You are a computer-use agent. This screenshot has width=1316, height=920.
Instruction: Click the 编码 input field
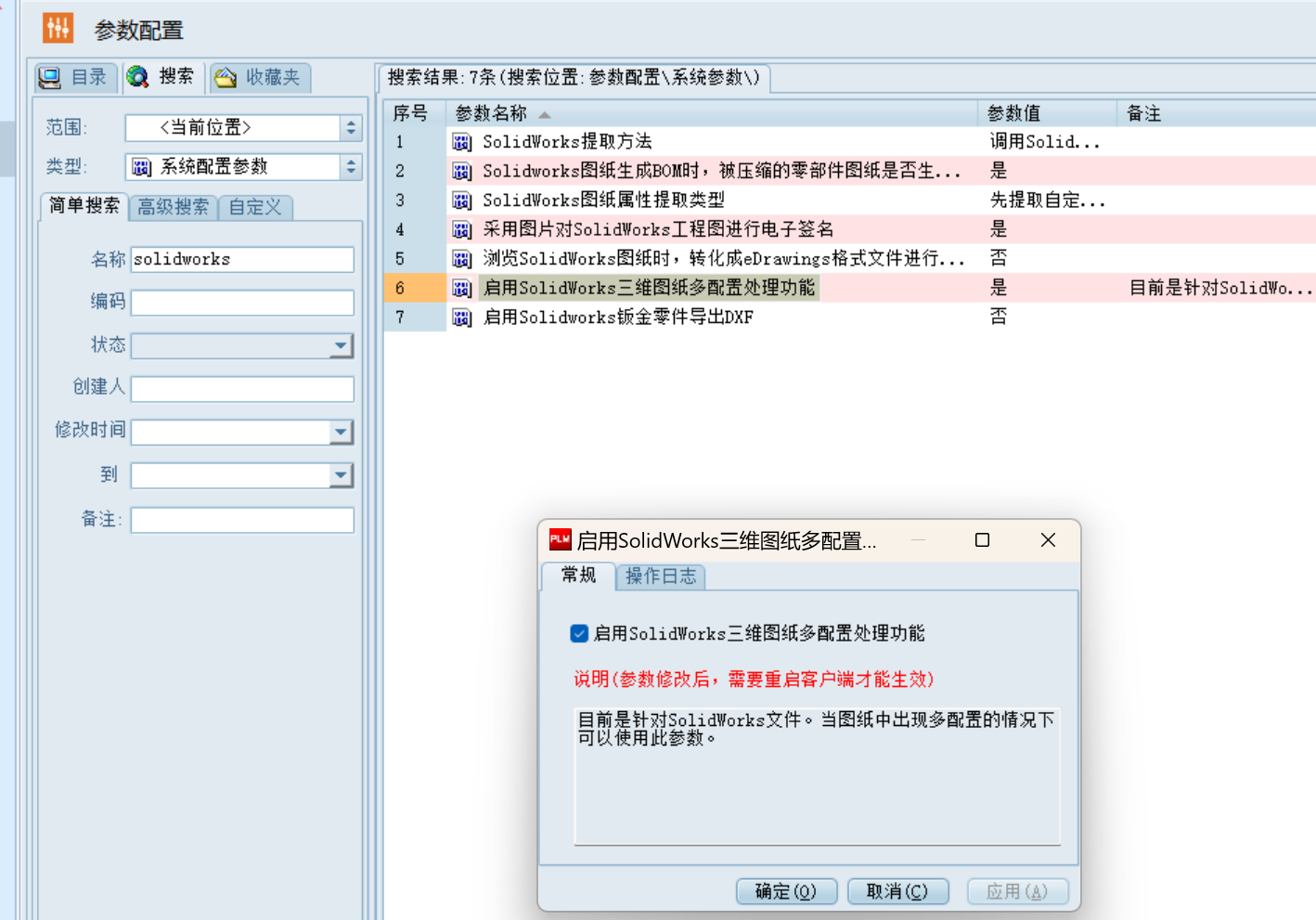[242, 303]
